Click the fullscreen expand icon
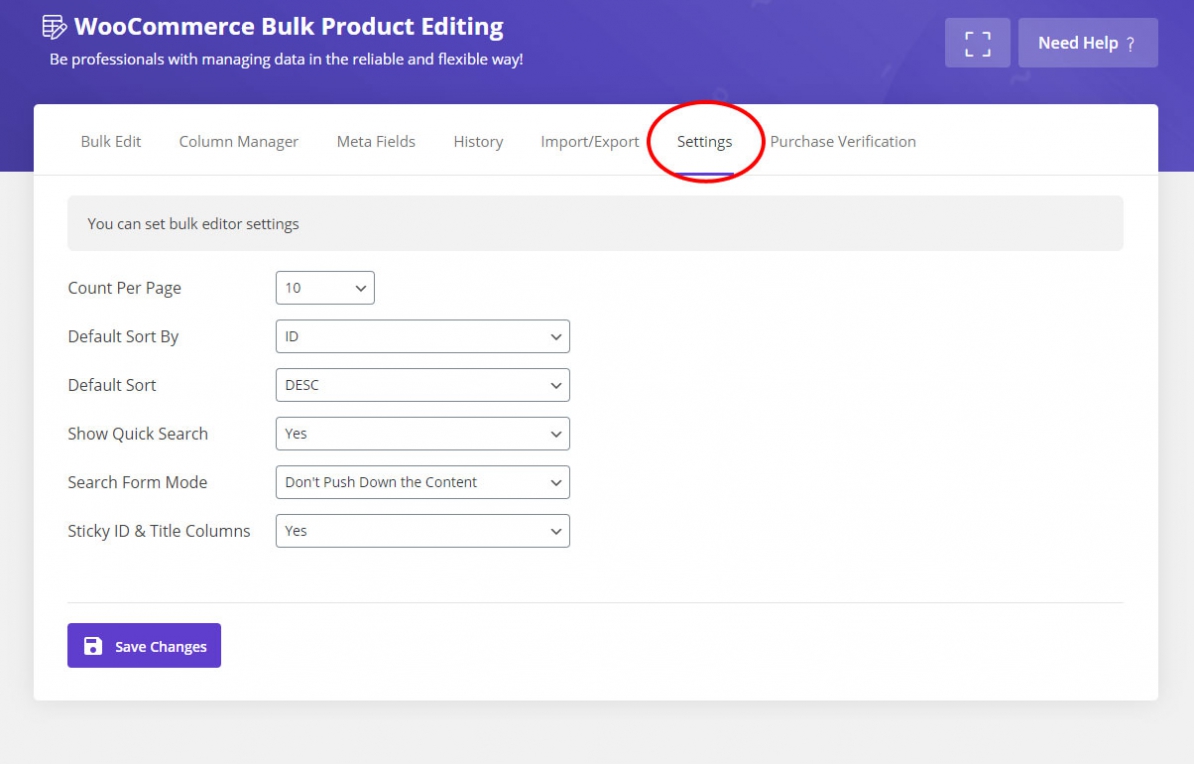Screen dimensions: 1194x764 pyautogui.click(x=977, y=42)
